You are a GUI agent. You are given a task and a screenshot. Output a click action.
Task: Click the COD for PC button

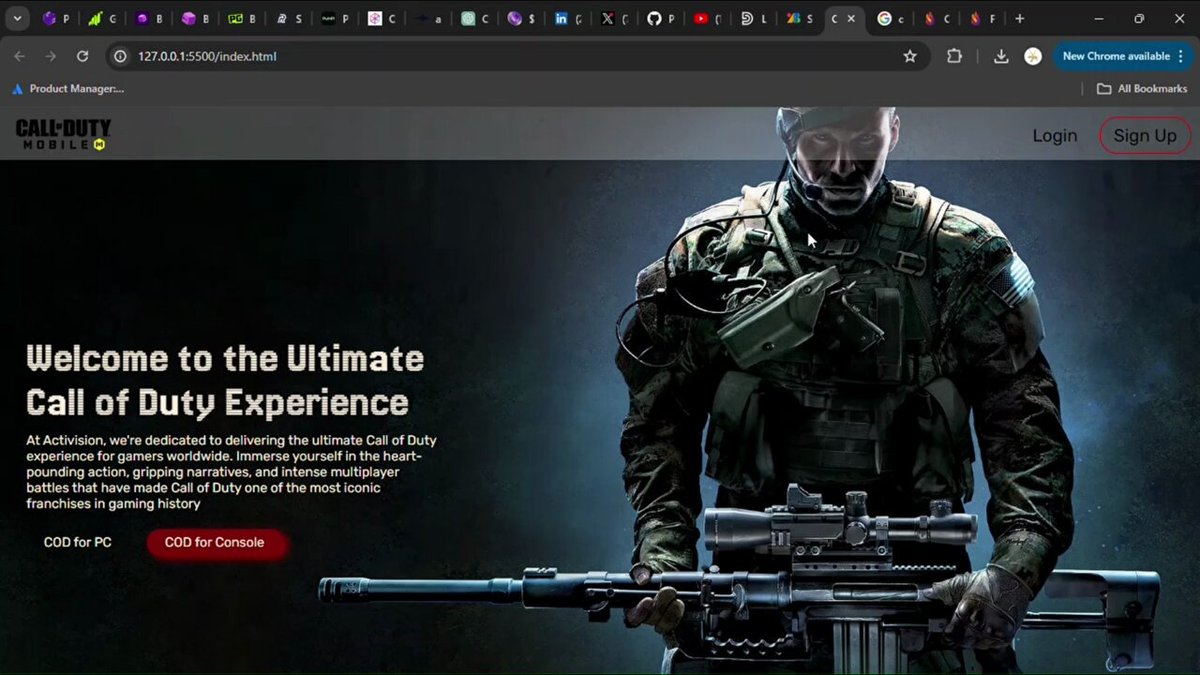[78, 543]
